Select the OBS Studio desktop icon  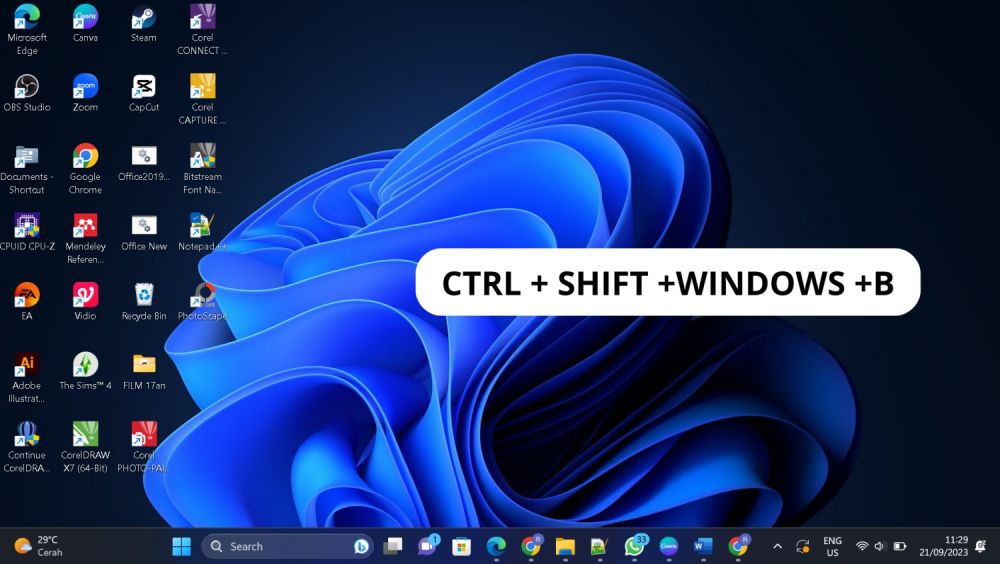point(27,93)
